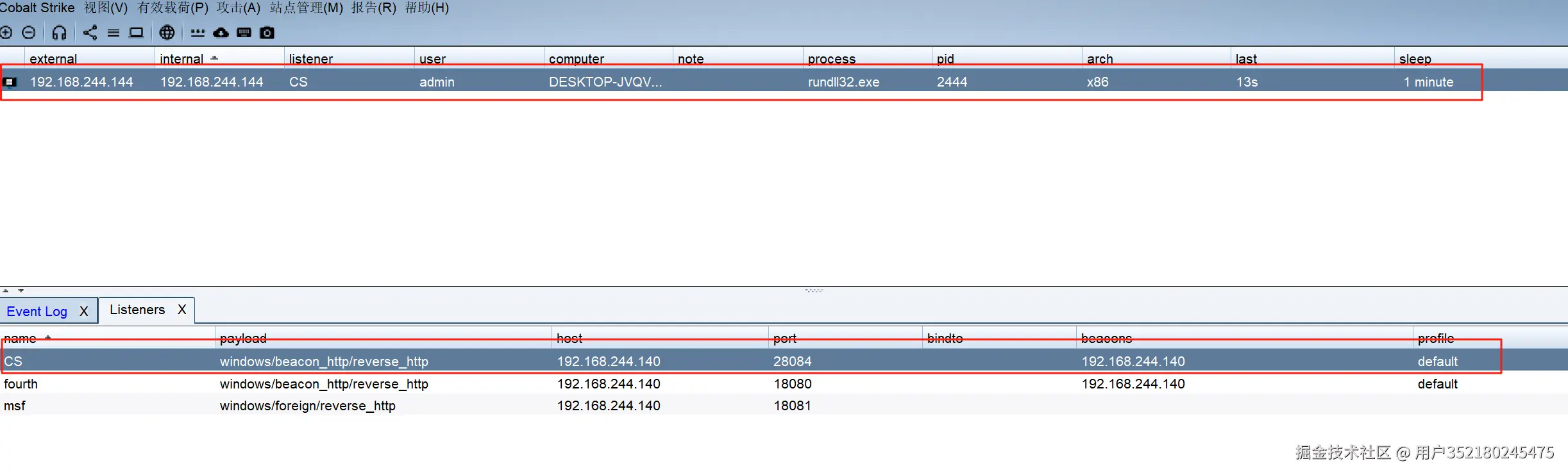The width and height of the screenshot is (1568, 475).
Task: Click the 13s last check-in value
Action: click(1247, 82)
